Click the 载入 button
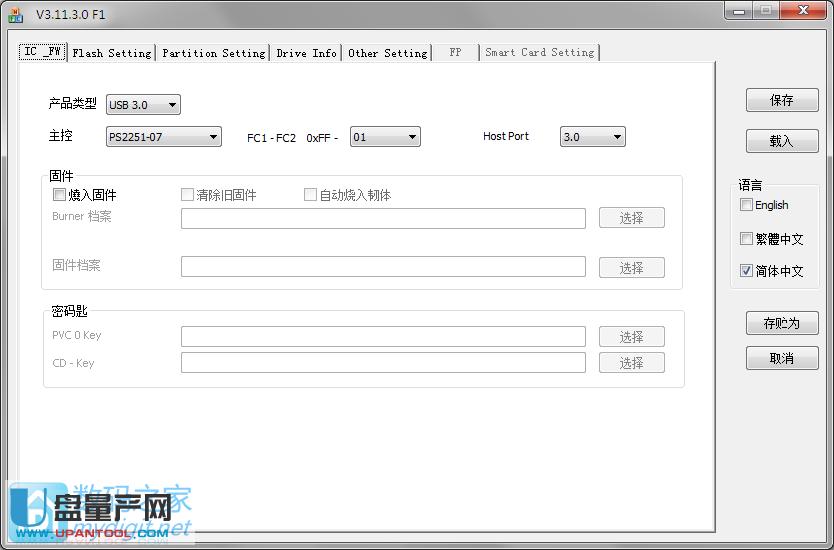The image size is (834, 550). 782,141
